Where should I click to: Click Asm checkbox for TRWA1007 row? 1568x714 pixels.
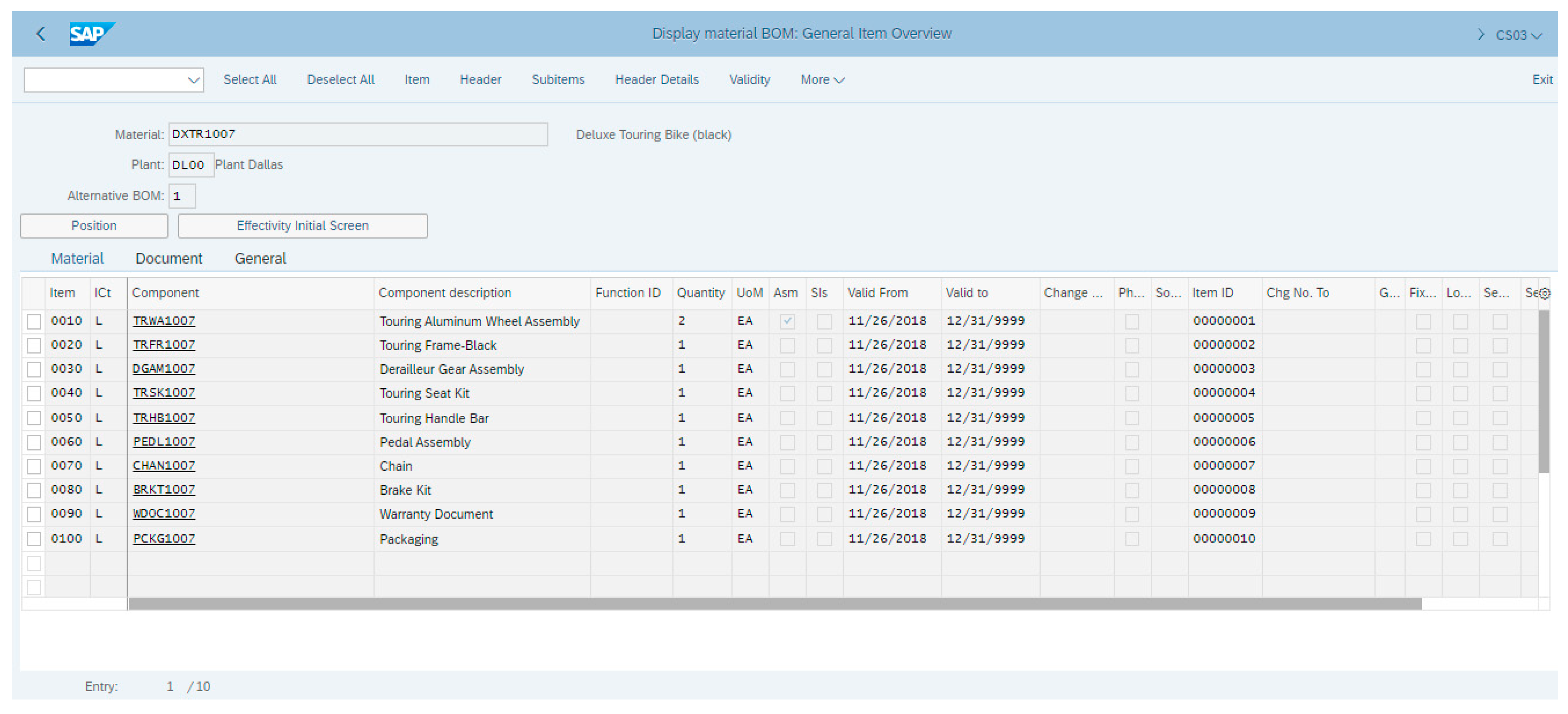pos(787,322)
